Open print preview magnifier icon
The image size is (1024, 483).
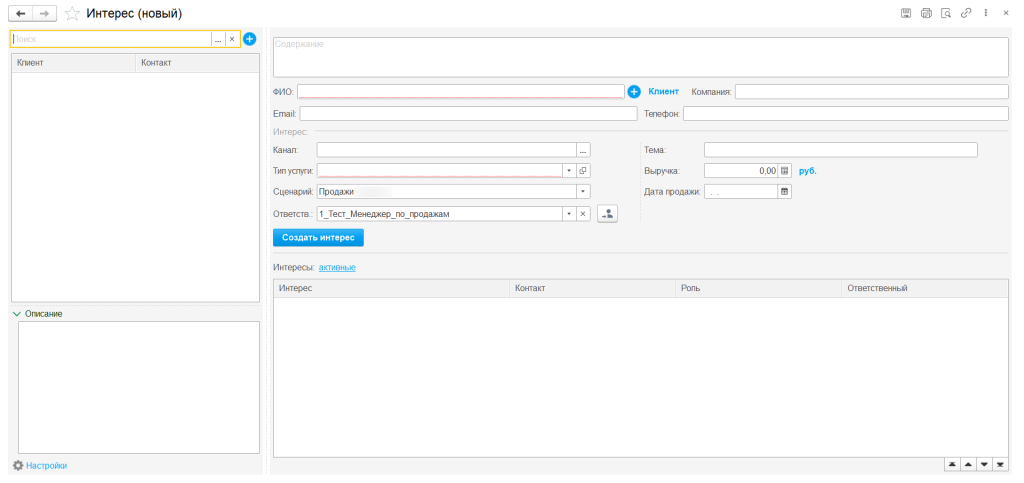pos(946,13)
